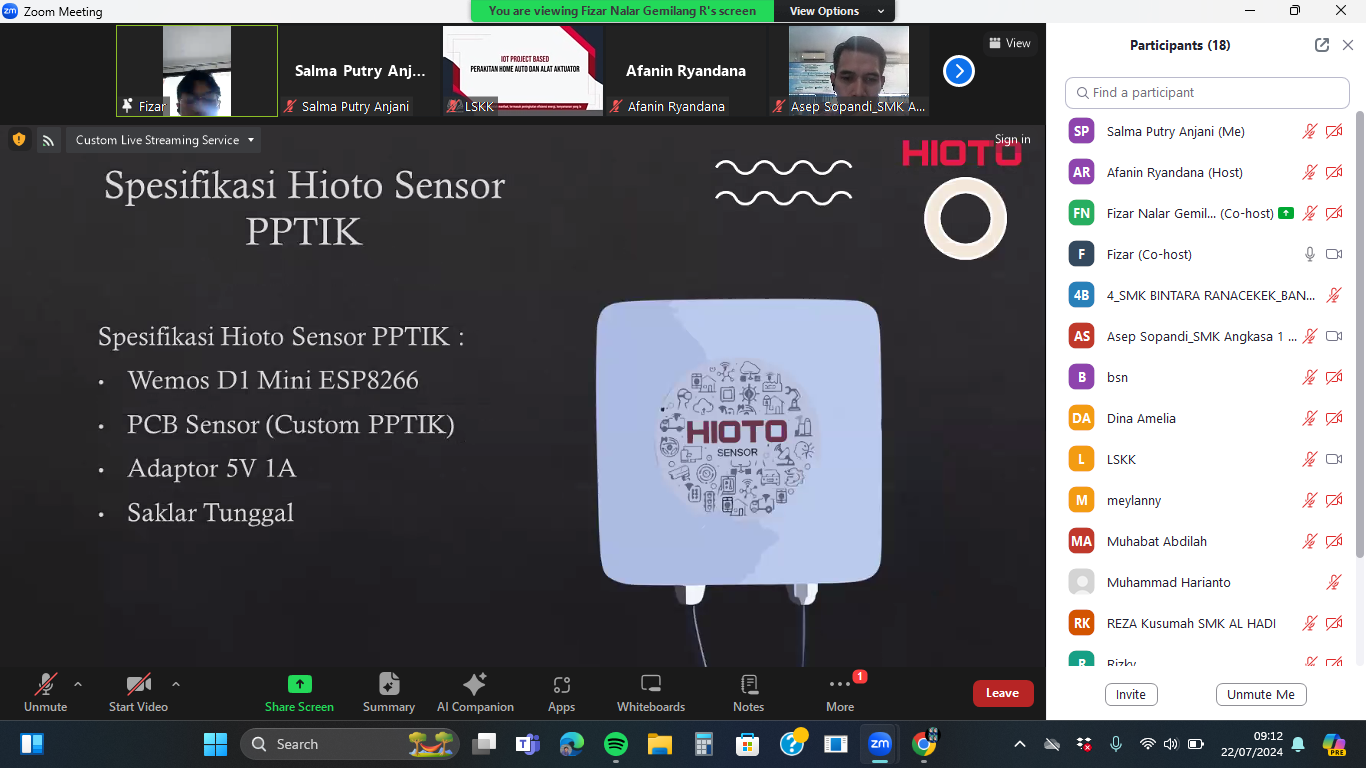Click the Find a participant field
The height and width of the screenshot is (768, 1366).
click(x=1207, y=93)
